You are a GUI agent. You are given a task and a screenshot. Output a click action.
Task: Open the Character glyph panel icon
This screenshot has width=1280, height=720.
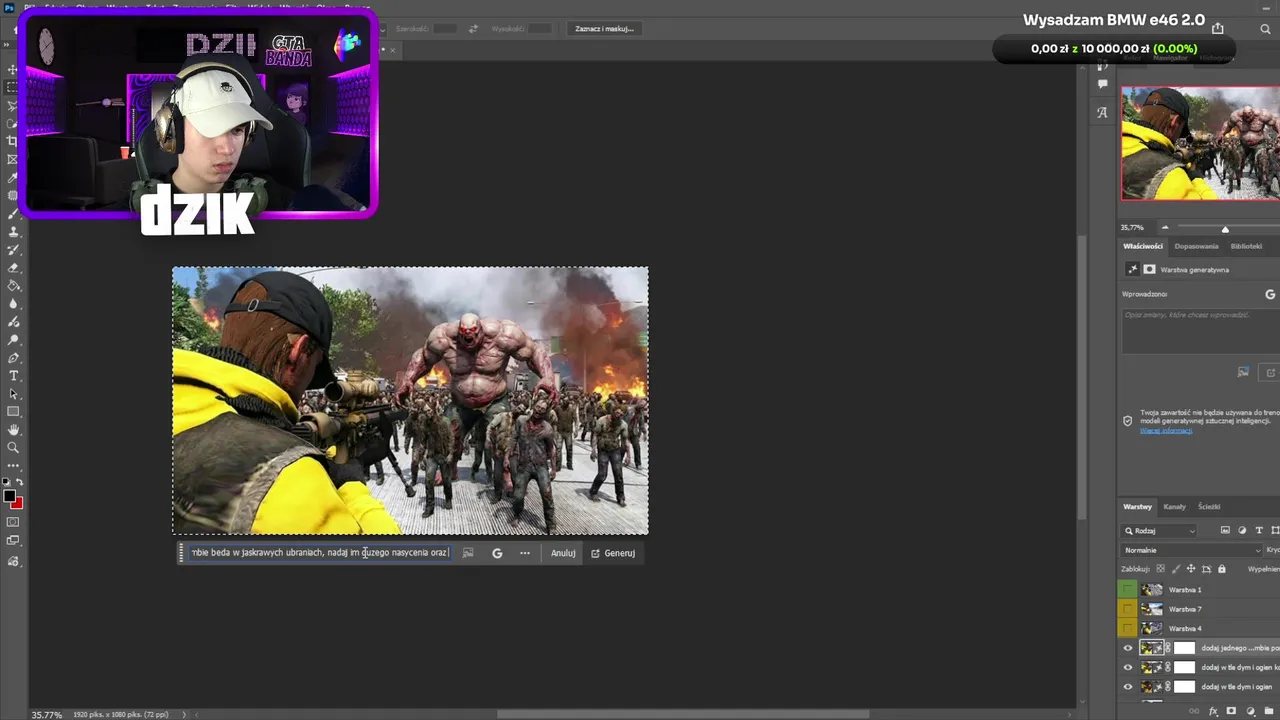tap(1102, 112)
